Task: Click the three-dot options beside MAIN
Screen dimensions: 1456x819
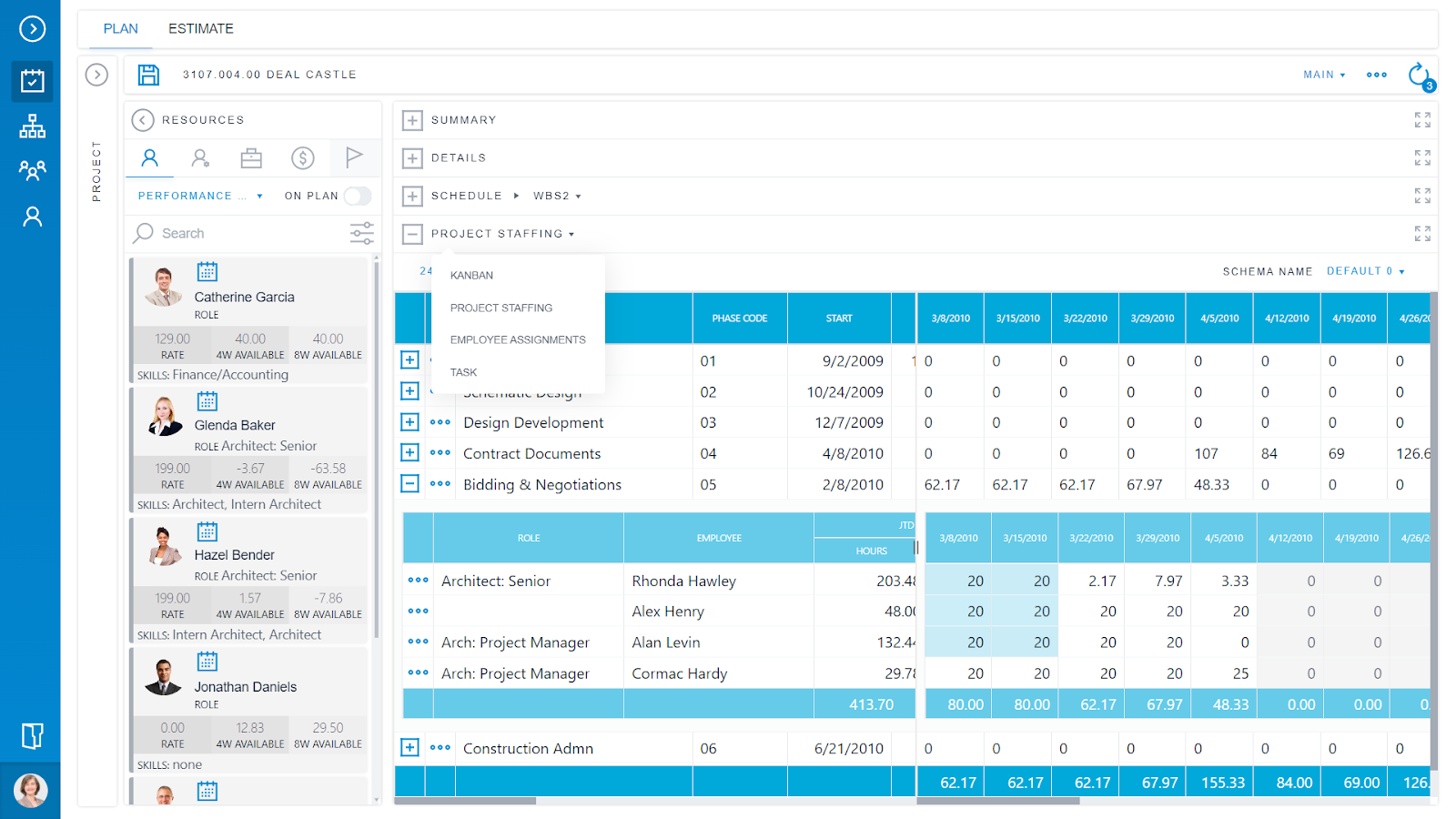Action: (1376, 75)
